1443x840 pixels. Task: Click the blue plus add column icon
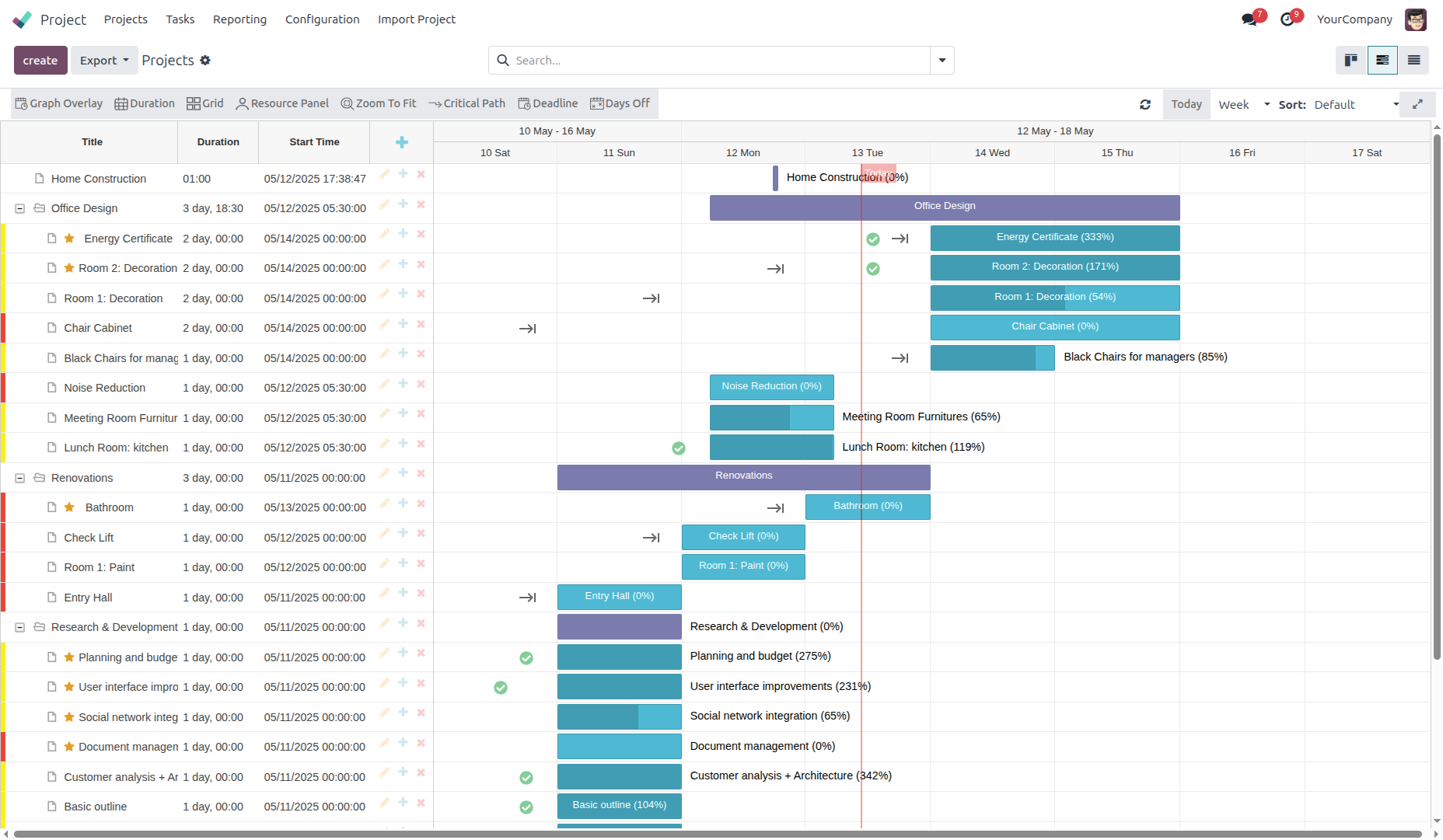pos(401,142)
